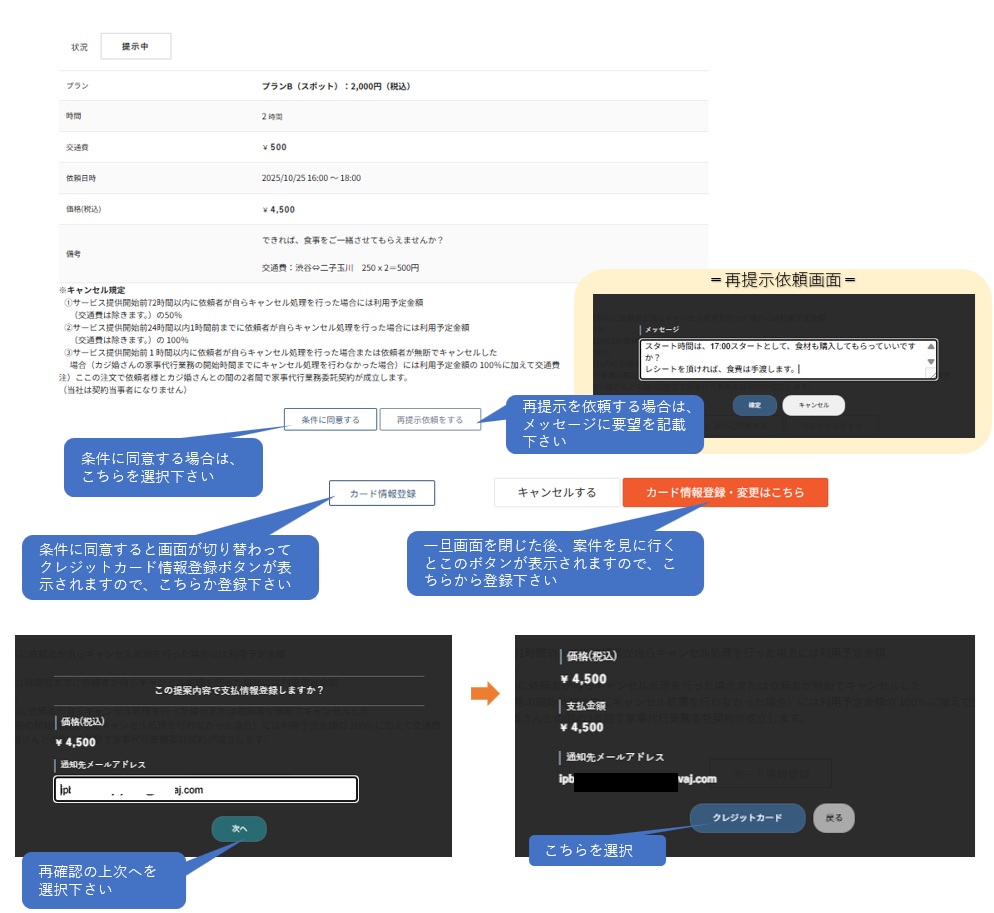Click the orange right arrow between dialogs
994x913 pixels.
click(x=484, y=694)
